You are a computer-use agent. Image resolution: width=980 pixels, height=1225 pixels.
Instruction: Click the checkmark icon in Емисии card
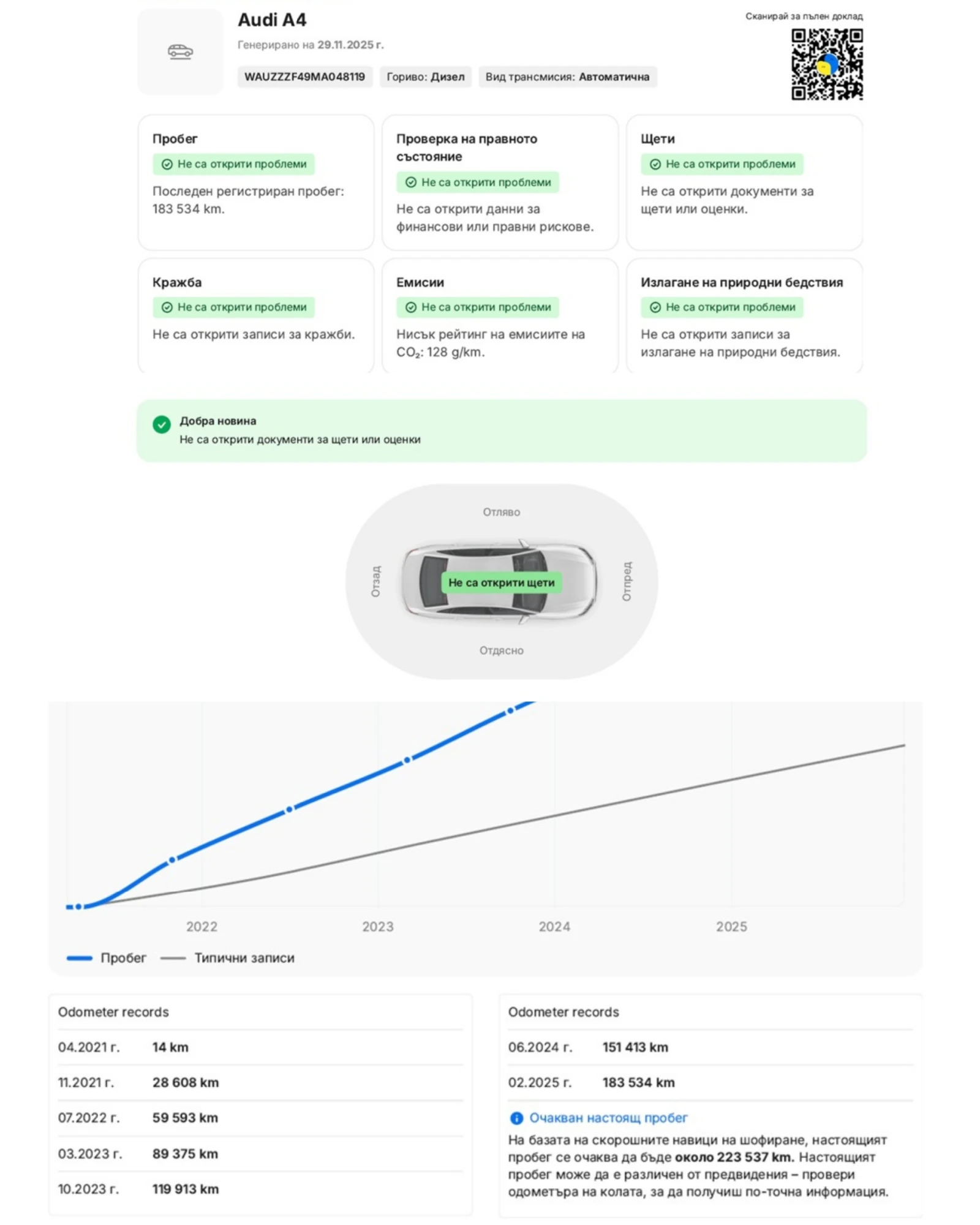[x=411, y=307]
